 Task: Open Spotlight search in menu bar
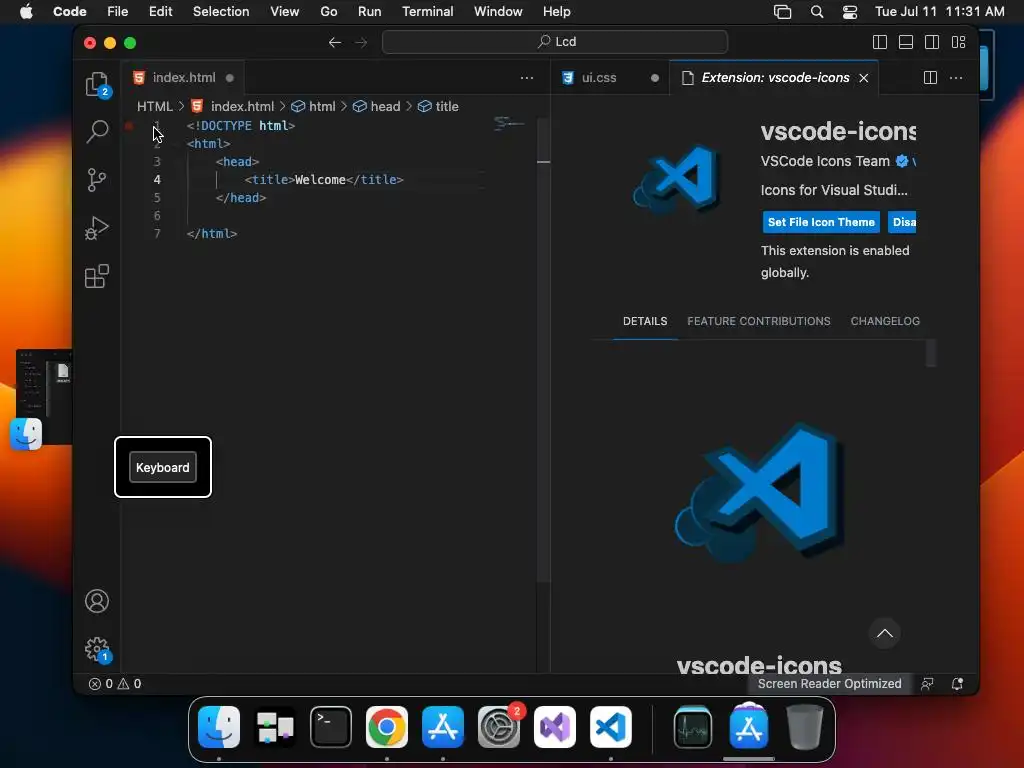pos(816,12)
